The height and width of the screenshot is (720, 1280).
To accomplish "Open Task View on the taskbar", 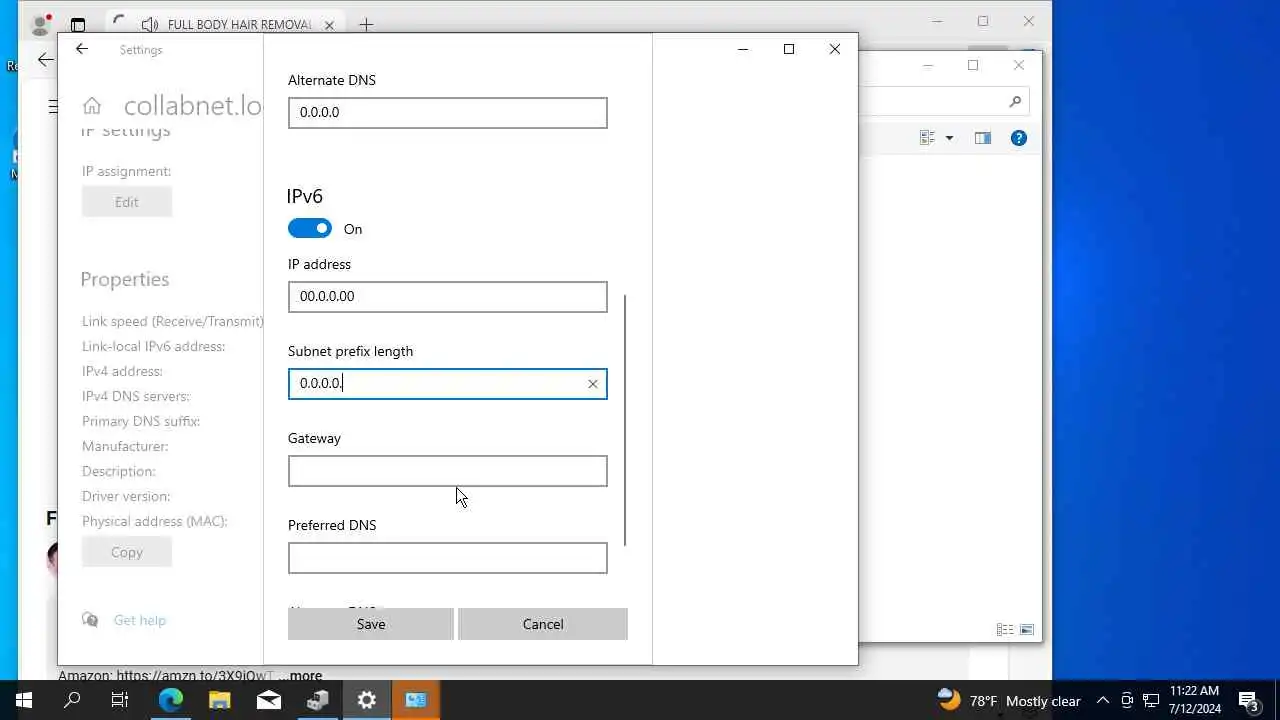I will [x=120, y=700].
